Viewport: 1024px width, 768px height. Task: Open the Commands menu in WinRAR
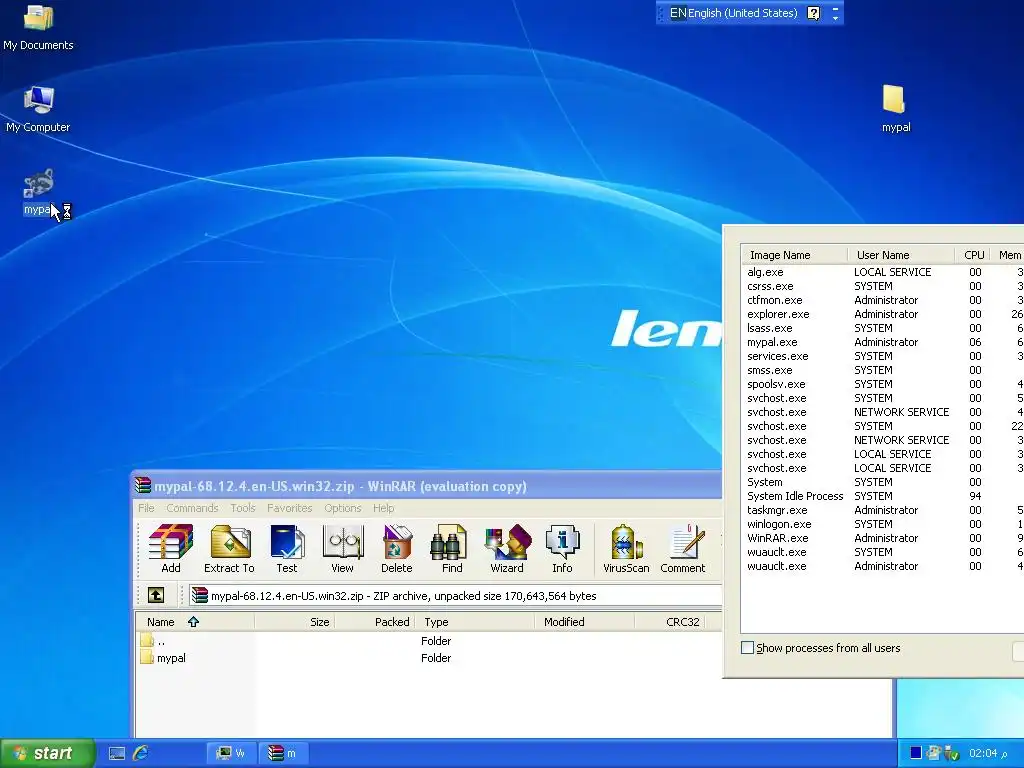[192, 508]
